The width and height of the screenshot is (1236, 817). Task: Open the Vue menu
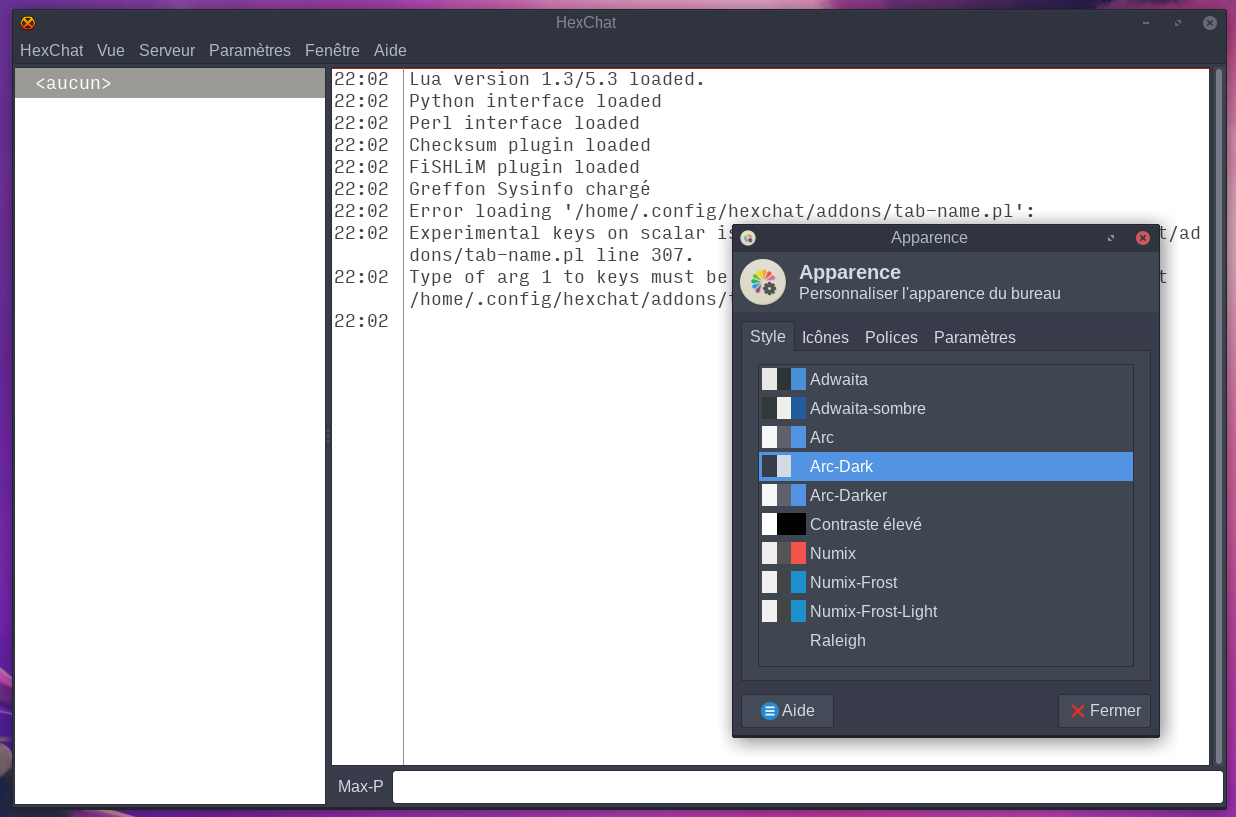coord(111,50)
